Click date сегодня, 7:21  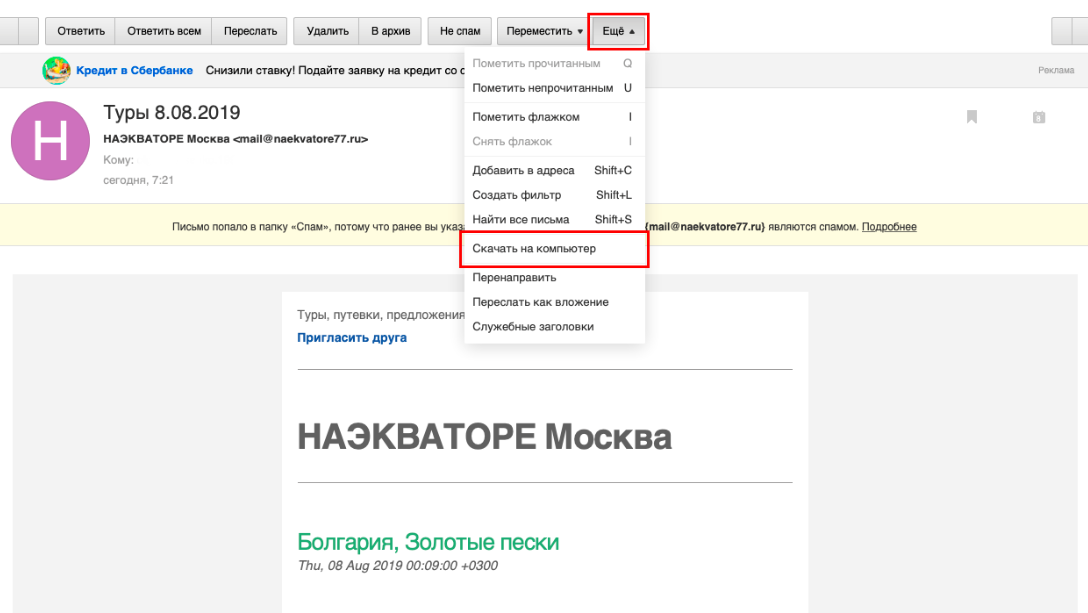pyautogui.click(x=138, y=180)
